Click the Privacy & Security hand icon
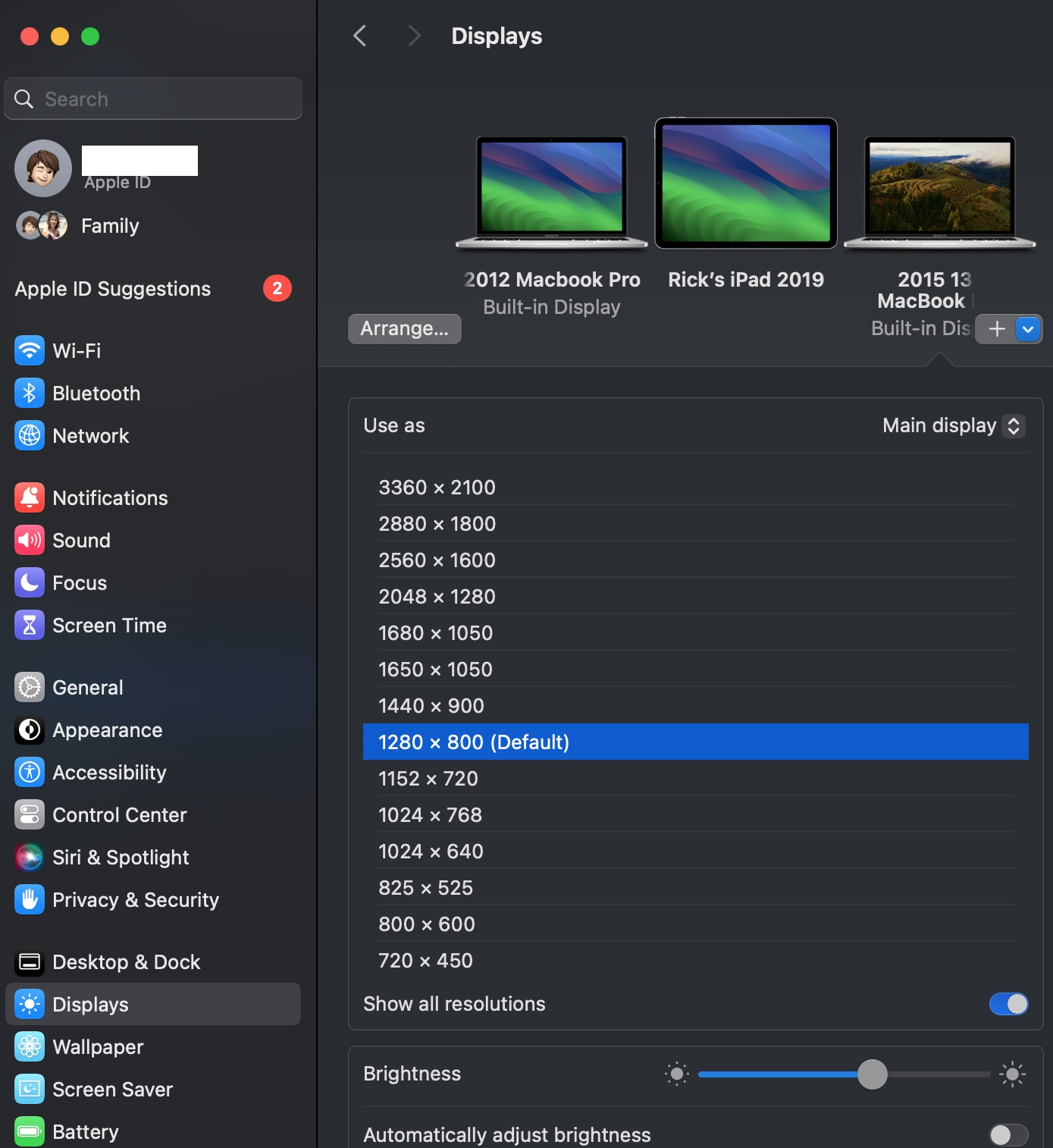This screenshot has height=1148, width=1053. point(30,899)
